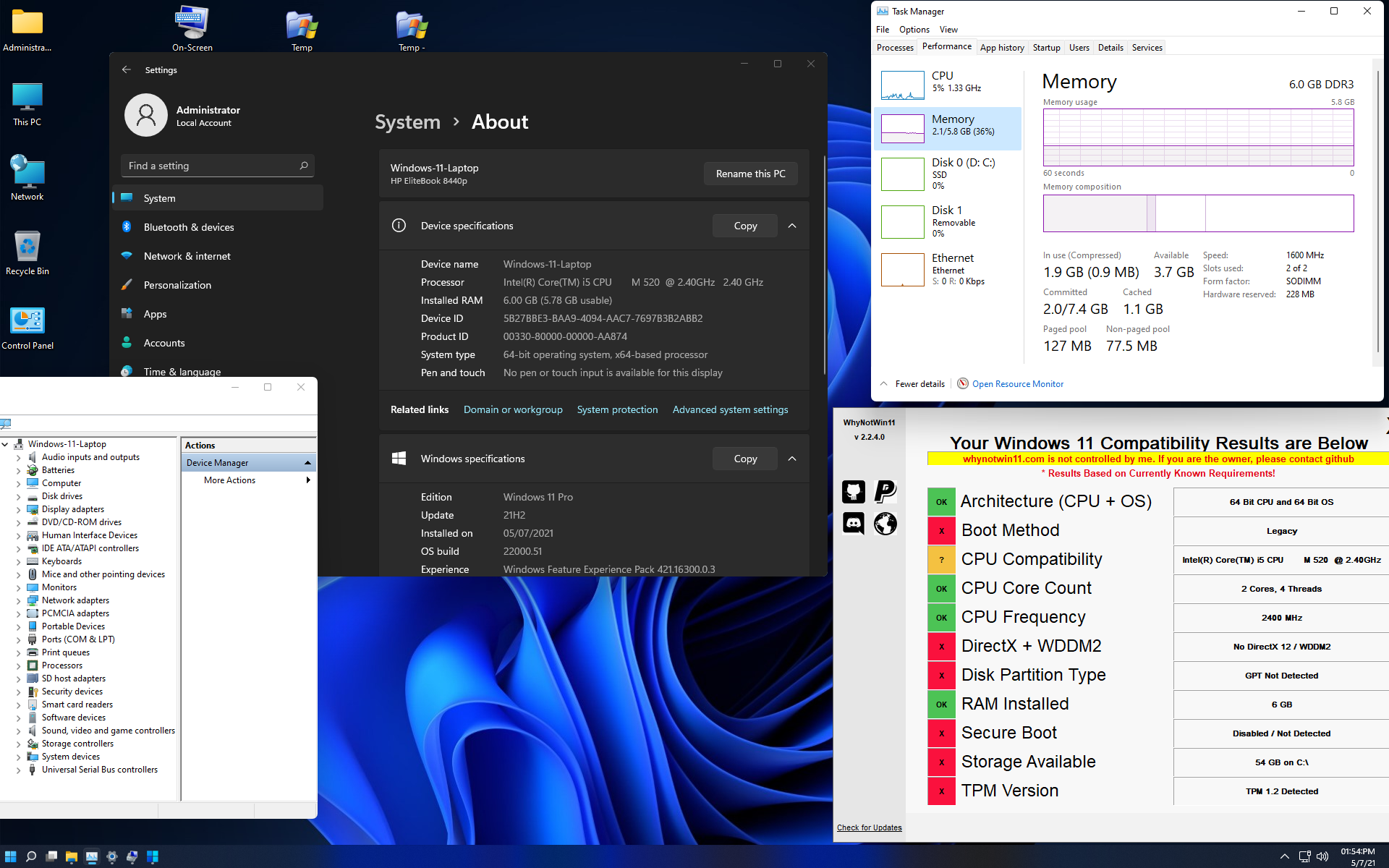This screenshot has height=868, width=1389.
Task: Open Task View from the taskbar
Action: [51, 856]
